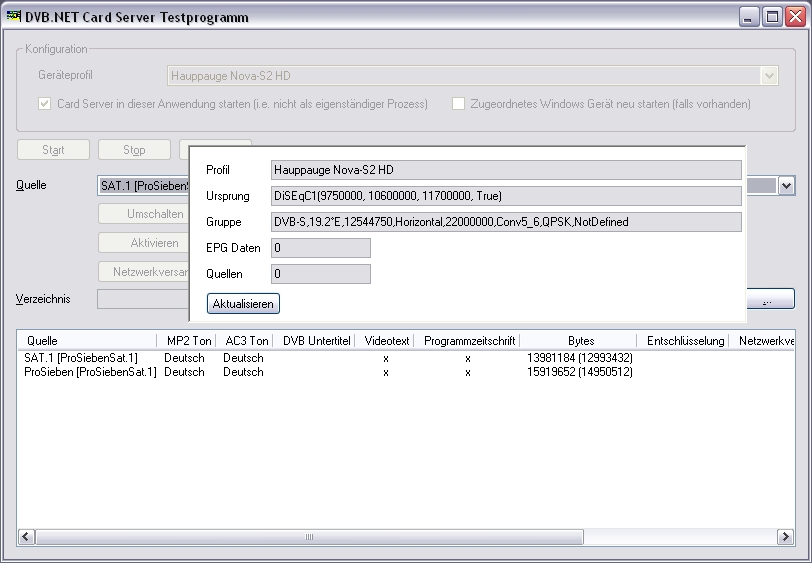
Task: Open the Geräteprofil dropdown
Action: (x=768, y=75)
